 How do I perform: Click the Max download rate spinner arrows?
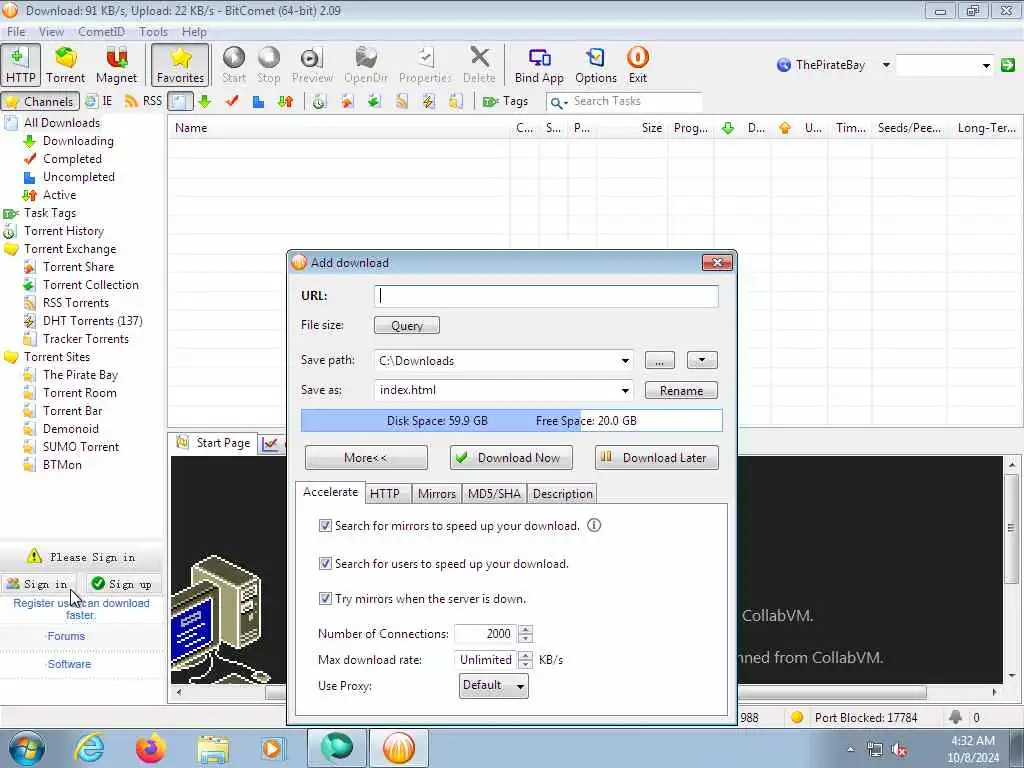pos(526,660)
